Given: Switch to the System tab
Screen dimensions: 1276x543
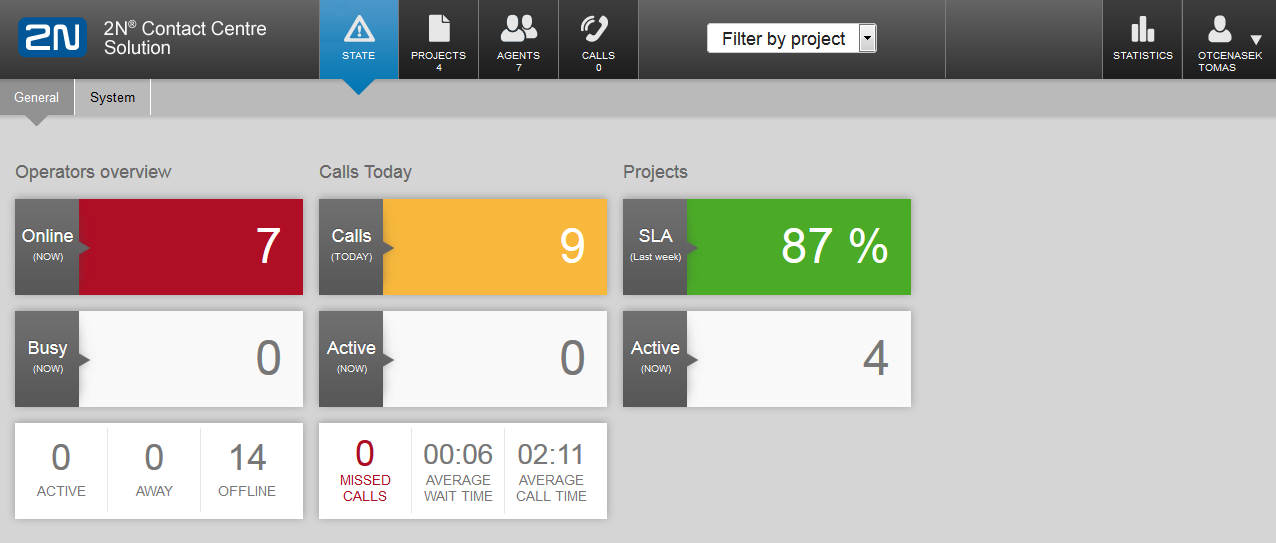Looking at the screenshot, I should [x=112, y=98].
